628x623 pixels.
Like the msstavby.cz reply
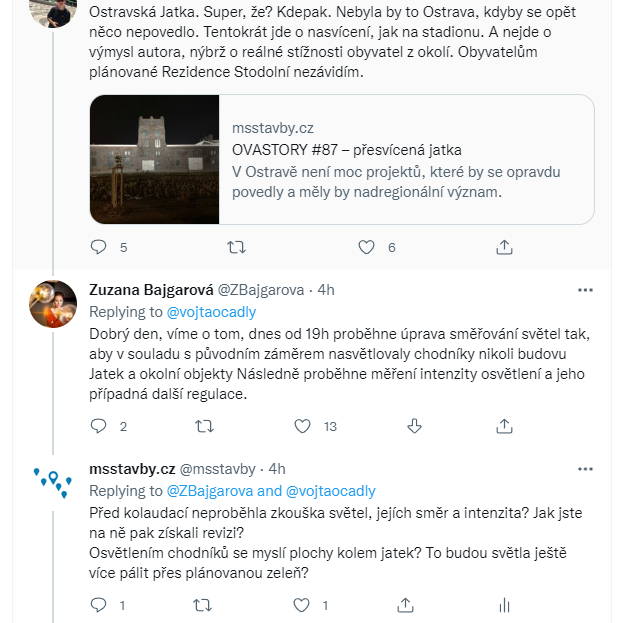[301, 605]
